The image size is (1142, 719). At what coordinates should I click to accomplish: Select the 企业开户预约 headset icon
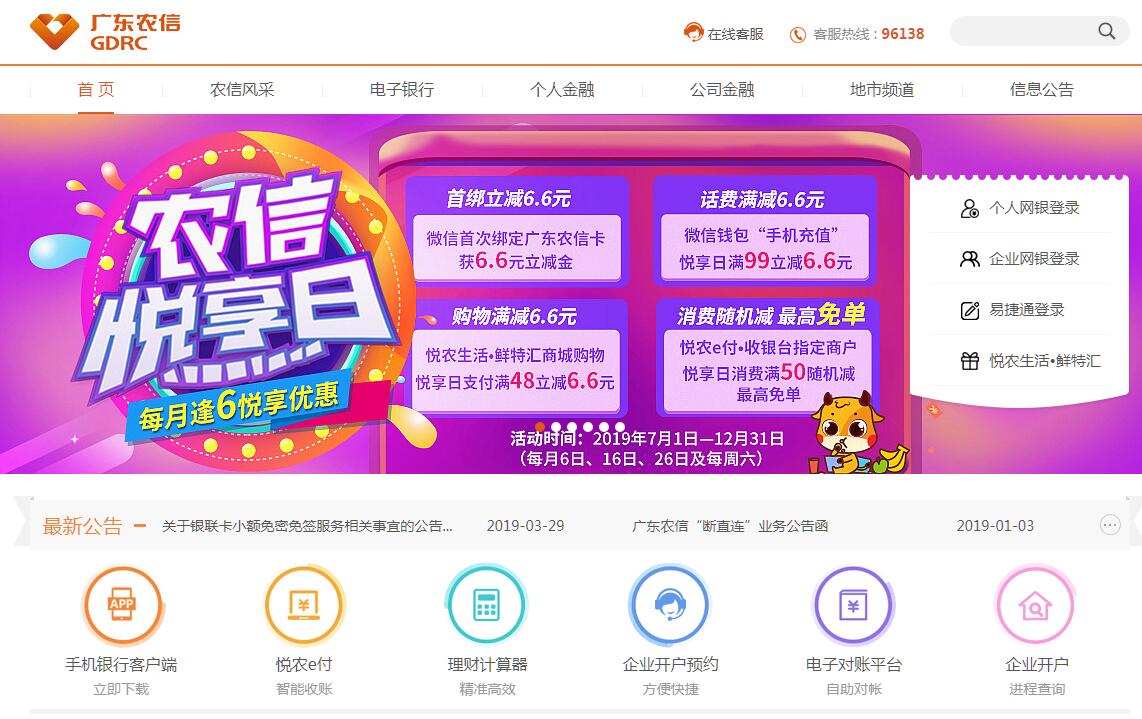pos(669,605)
